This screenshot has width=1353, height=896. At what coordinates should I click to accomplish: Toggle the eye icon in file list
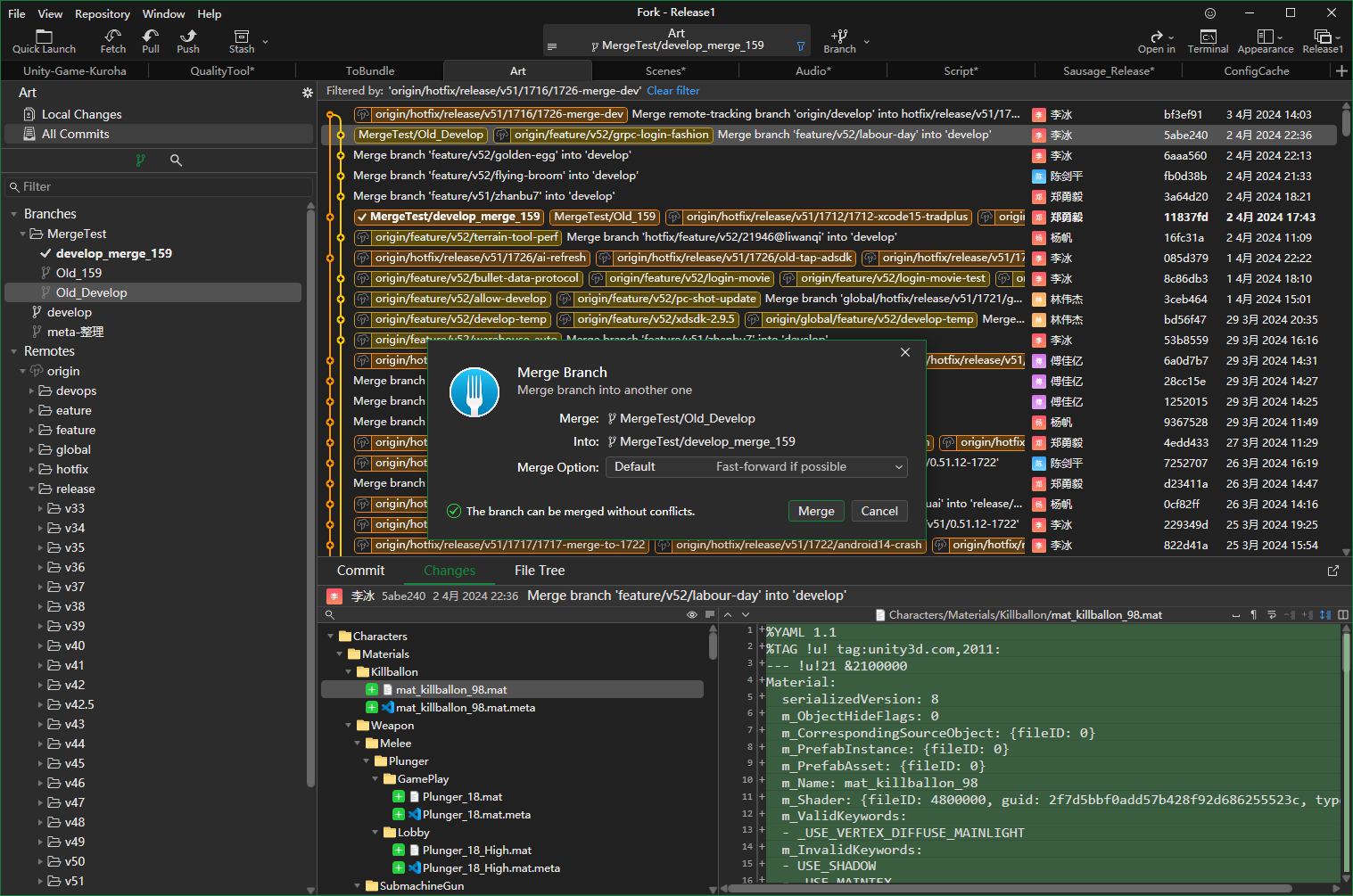coord(691,615)
